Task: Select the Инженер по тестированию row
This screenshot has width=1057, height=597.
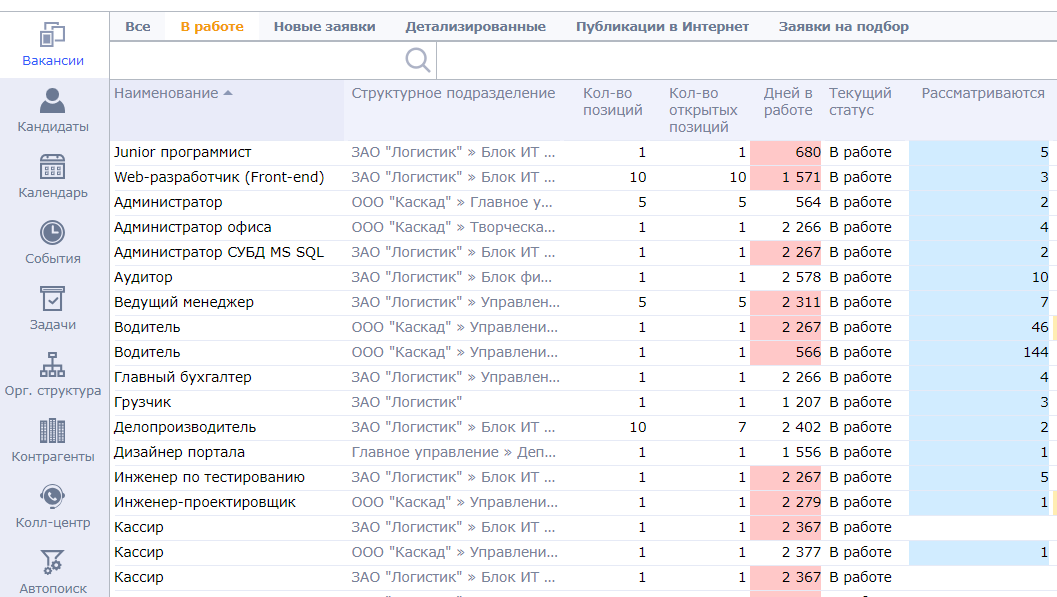Action: tap(209, 477)
